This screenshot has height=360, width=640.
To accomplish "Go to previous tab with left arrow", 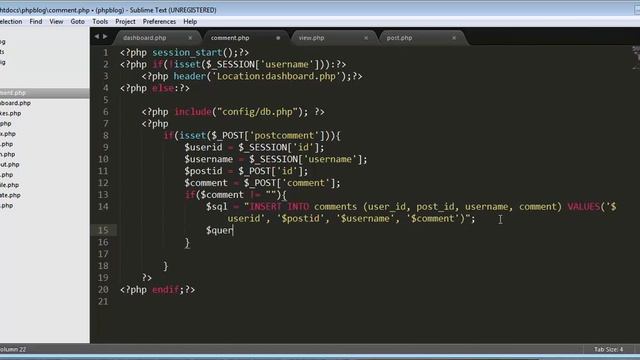I will pos(97,37).
